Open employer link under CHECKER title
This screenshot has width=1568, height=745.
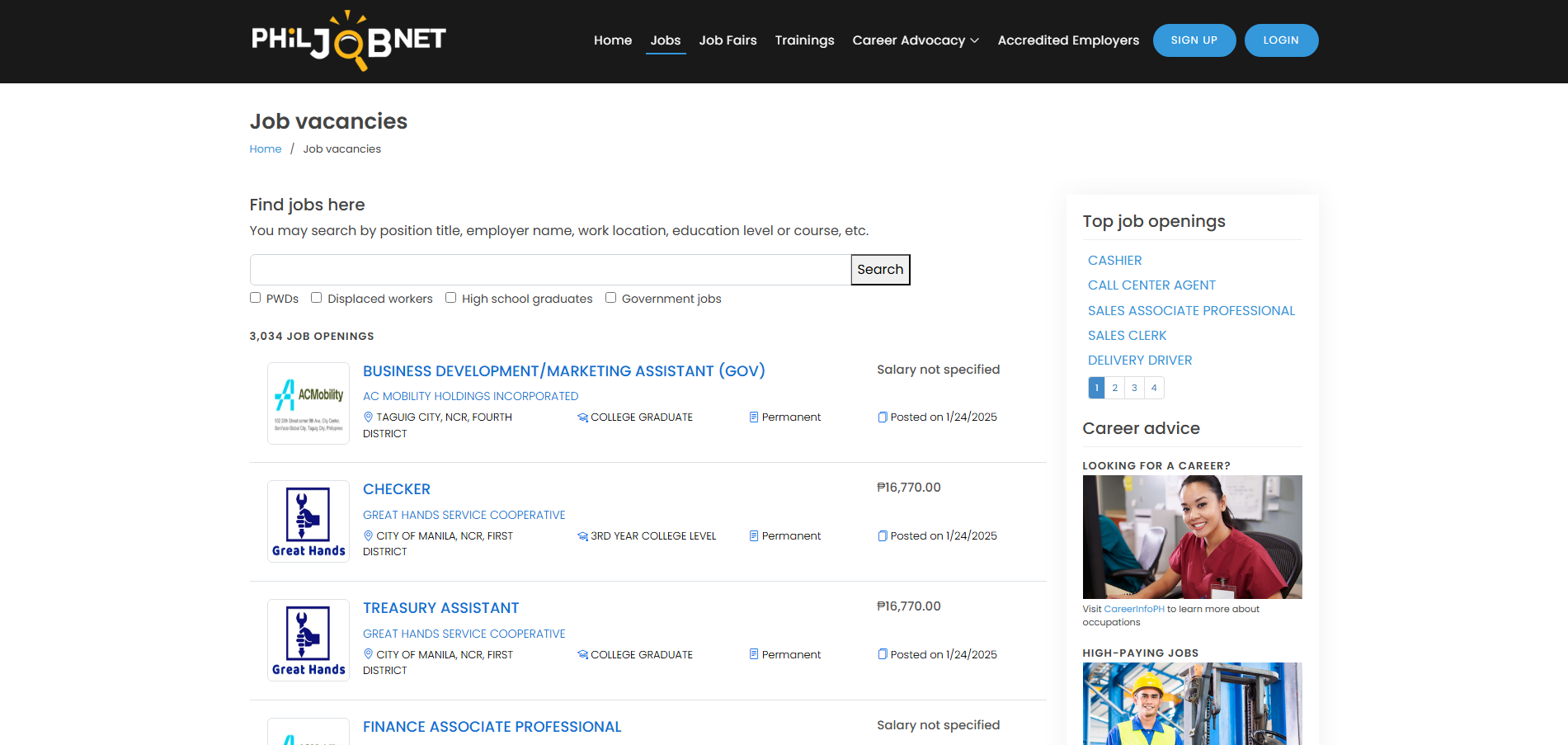(464, 515)
